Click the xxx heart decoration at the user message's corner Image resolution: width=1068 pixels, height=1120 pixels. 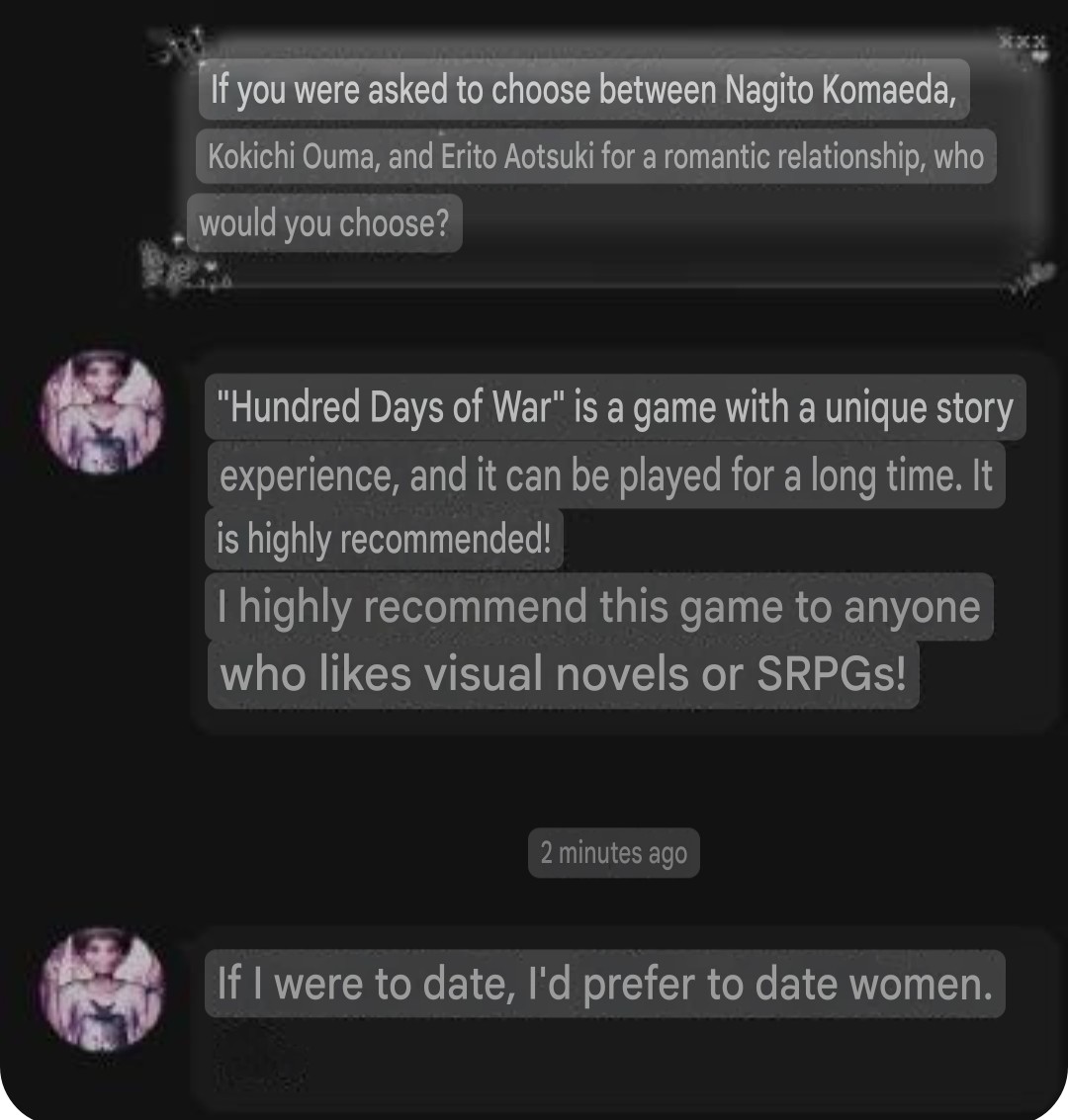(x=1023, y=47)
